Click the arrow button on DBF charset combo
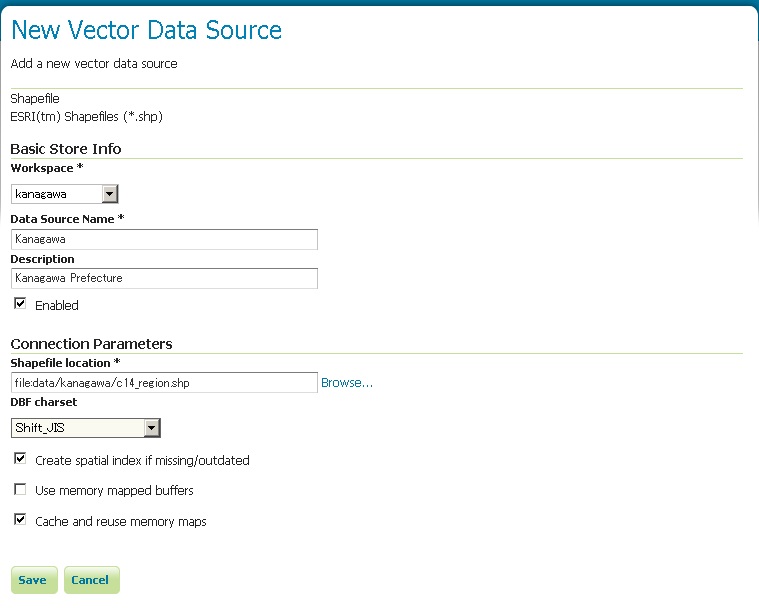 [151, 428]
